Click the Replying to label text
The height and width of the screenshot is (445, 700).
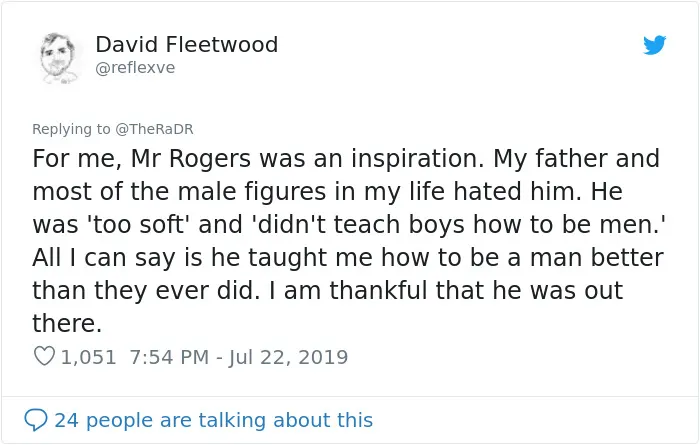pos(71,129)
